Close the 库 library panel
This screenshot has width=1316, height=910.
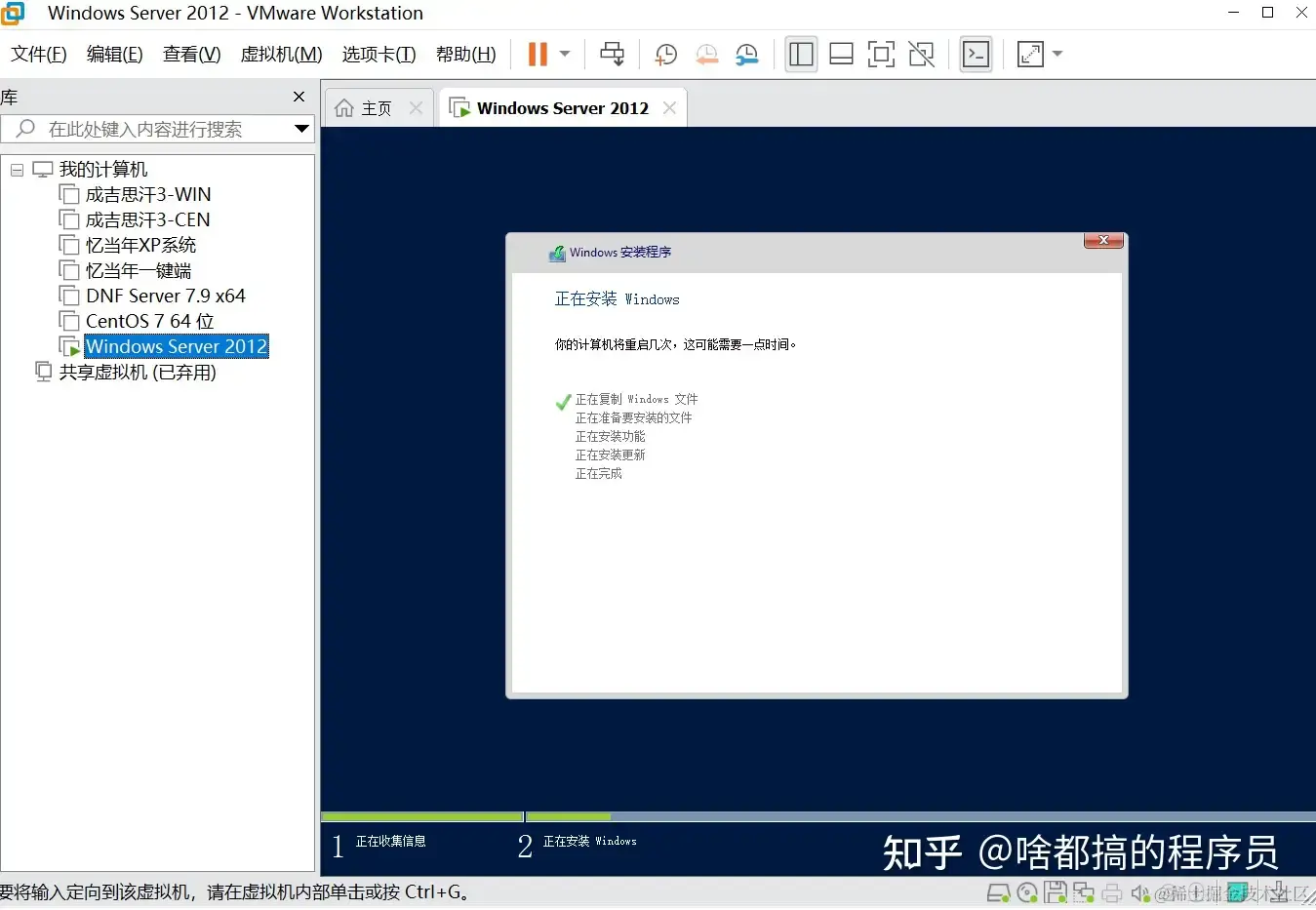[x=299, y=97]
